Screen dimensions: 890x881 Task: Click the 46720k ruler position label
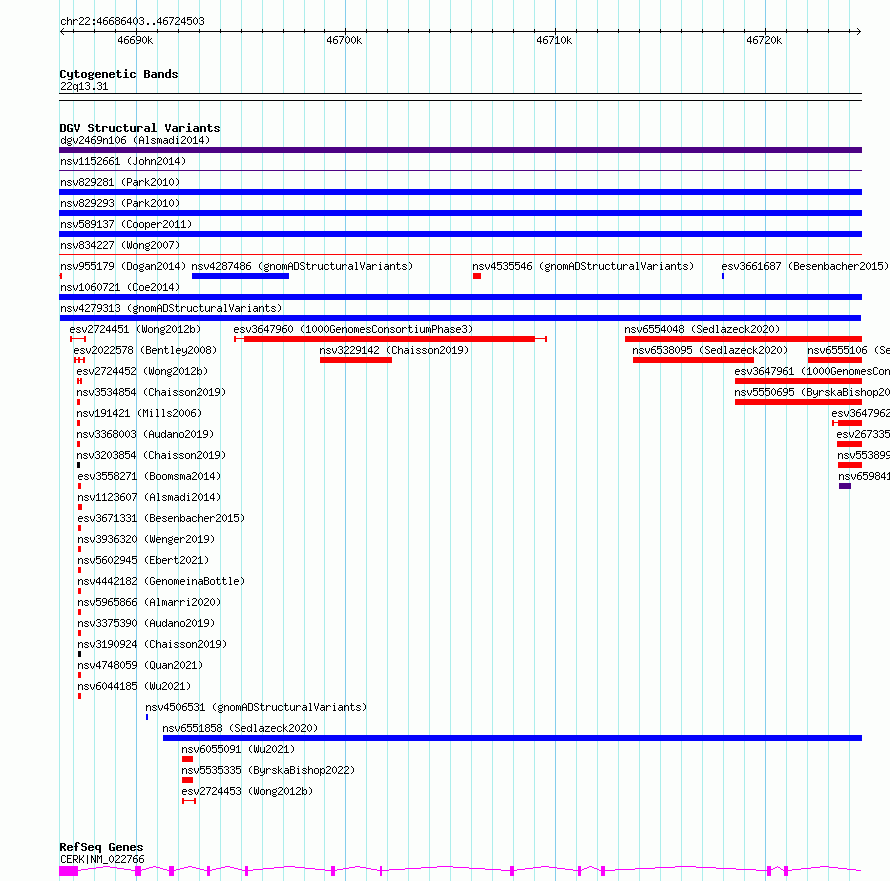click(x=764, y=40)
